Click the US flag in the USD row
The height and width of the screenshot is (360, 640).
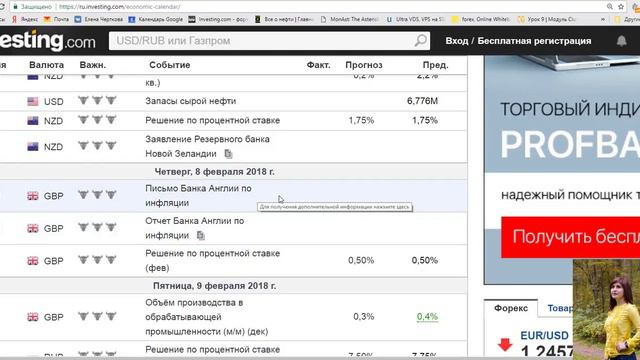33,101
